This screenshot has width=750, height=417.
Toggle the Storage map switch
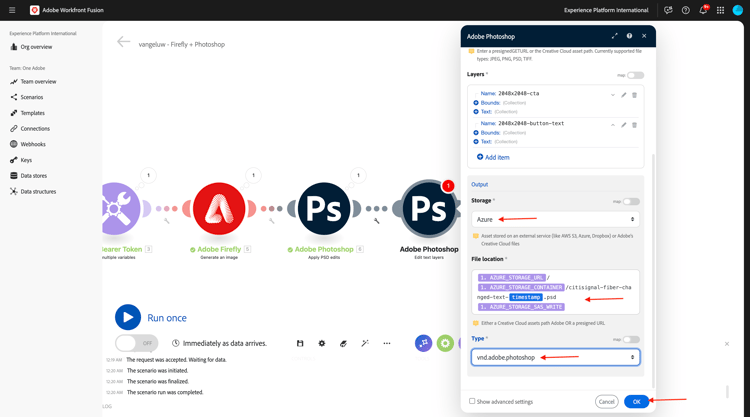(x=631, y=201)
